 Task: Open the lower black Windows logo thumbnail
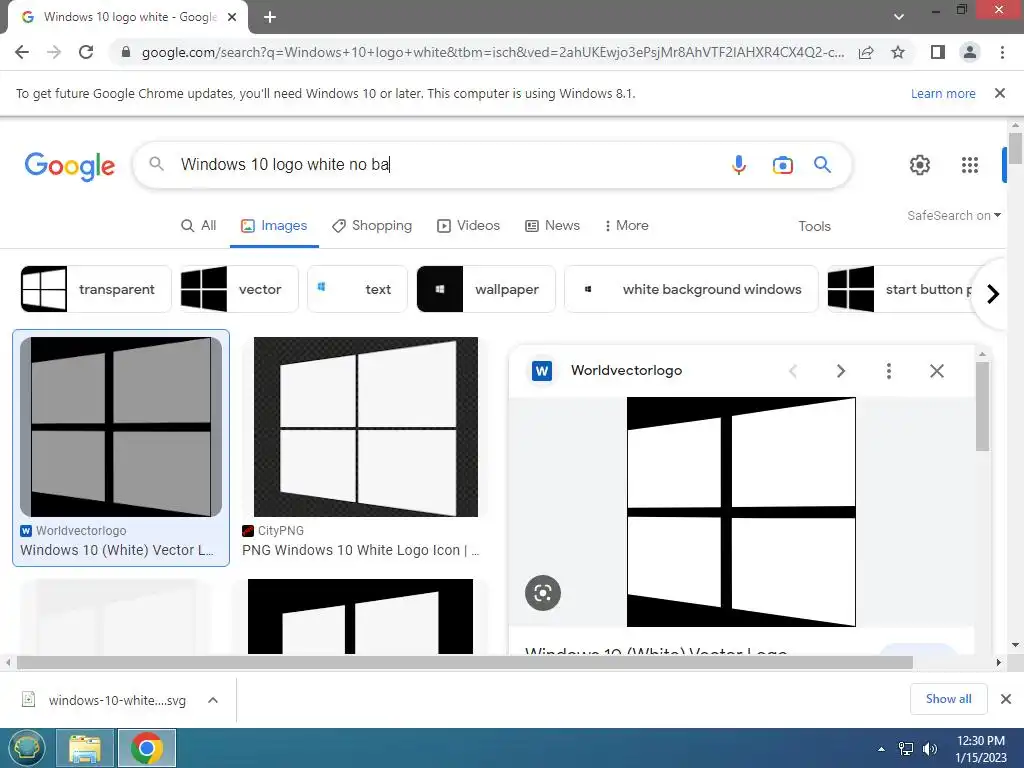tap(360, 616)
